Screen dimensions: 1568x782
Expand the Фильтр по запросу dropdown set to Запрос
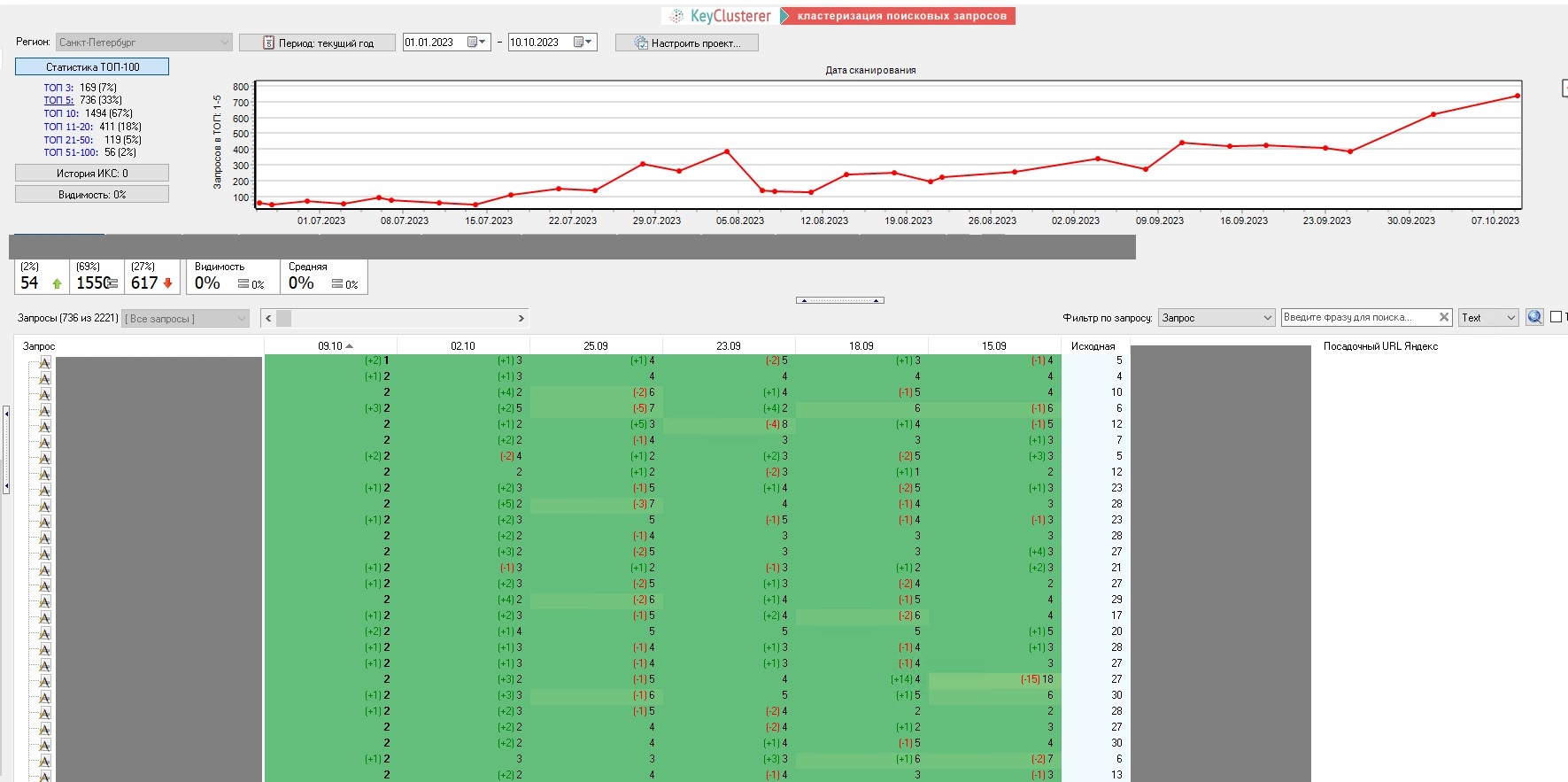click(1217, 317)
